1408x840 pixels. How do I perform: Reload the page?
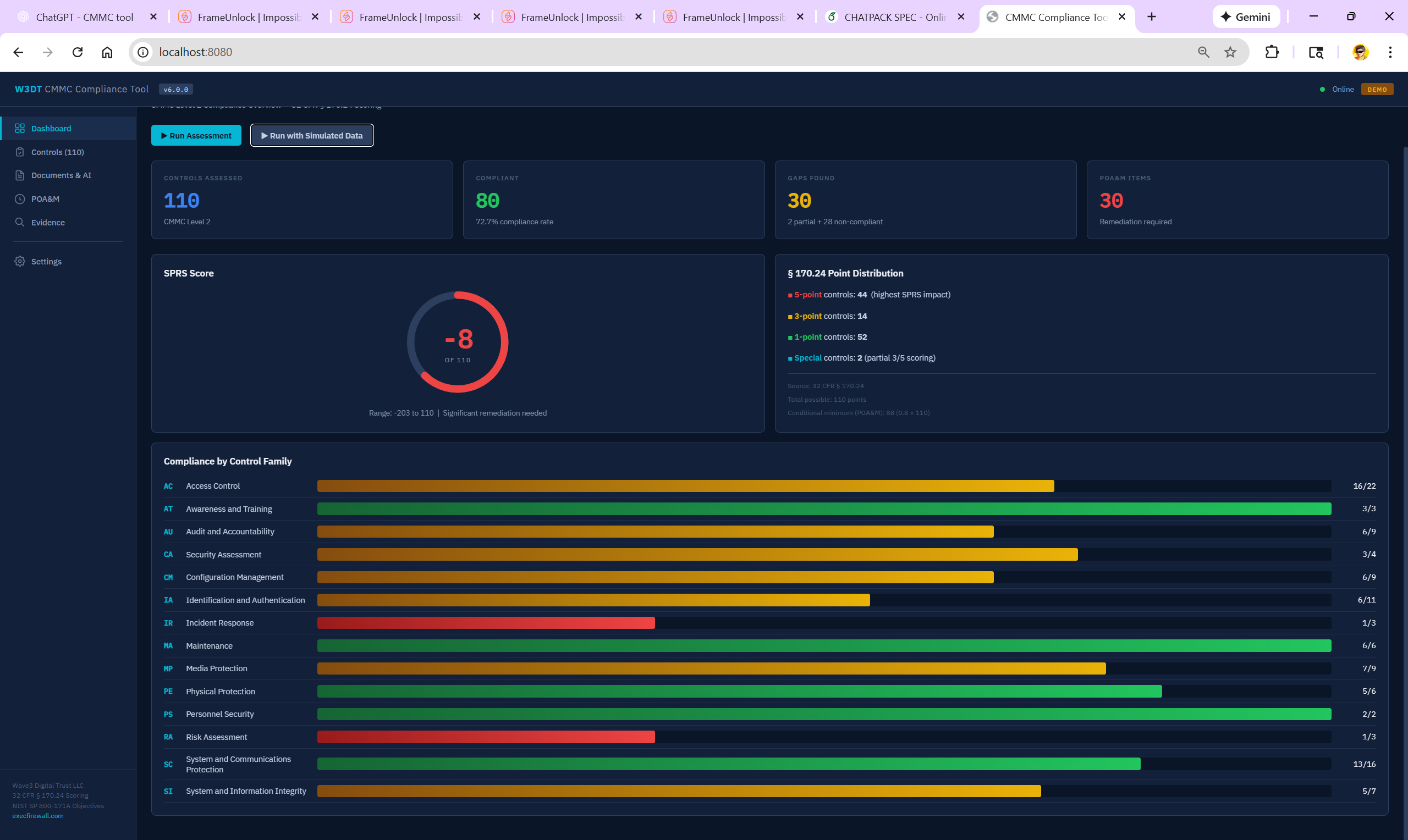(78, 52)
